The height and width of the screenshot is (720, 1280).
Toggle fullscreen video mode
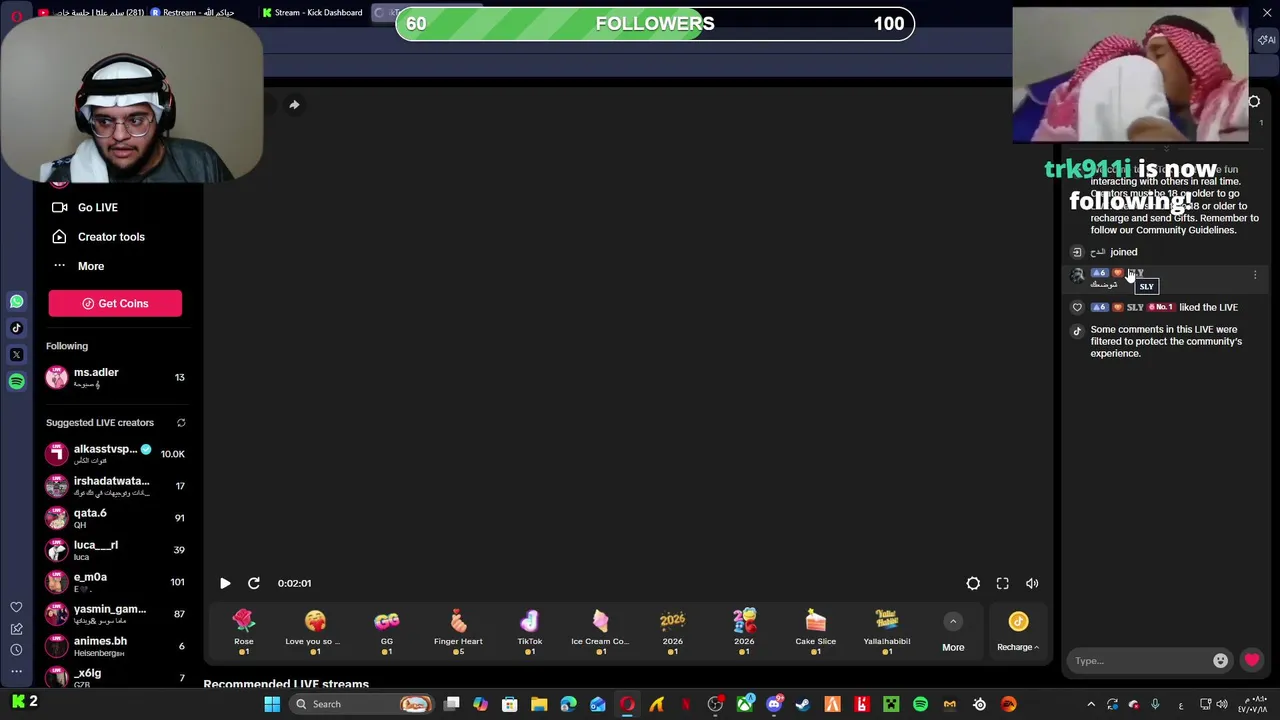1003,584
